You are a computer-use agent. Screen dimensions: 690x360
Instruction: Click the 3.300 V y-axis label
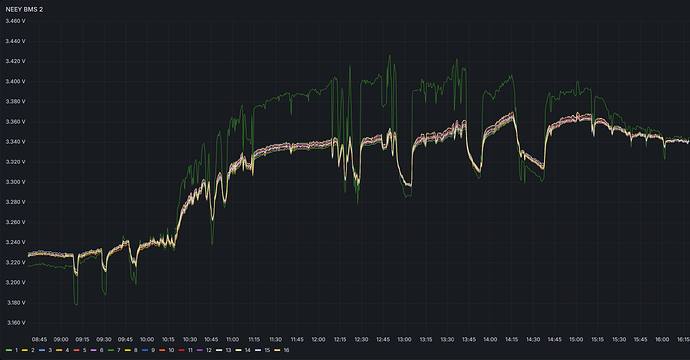pyautogui.click(x=15, y=182)
